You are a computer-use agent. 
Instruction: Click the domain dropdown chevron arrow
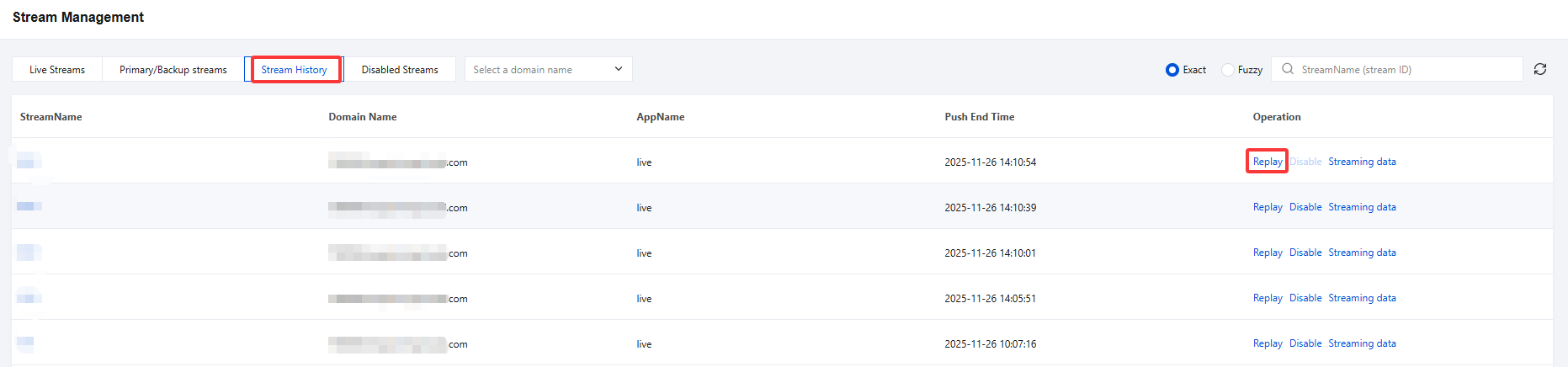click(619, 69)
